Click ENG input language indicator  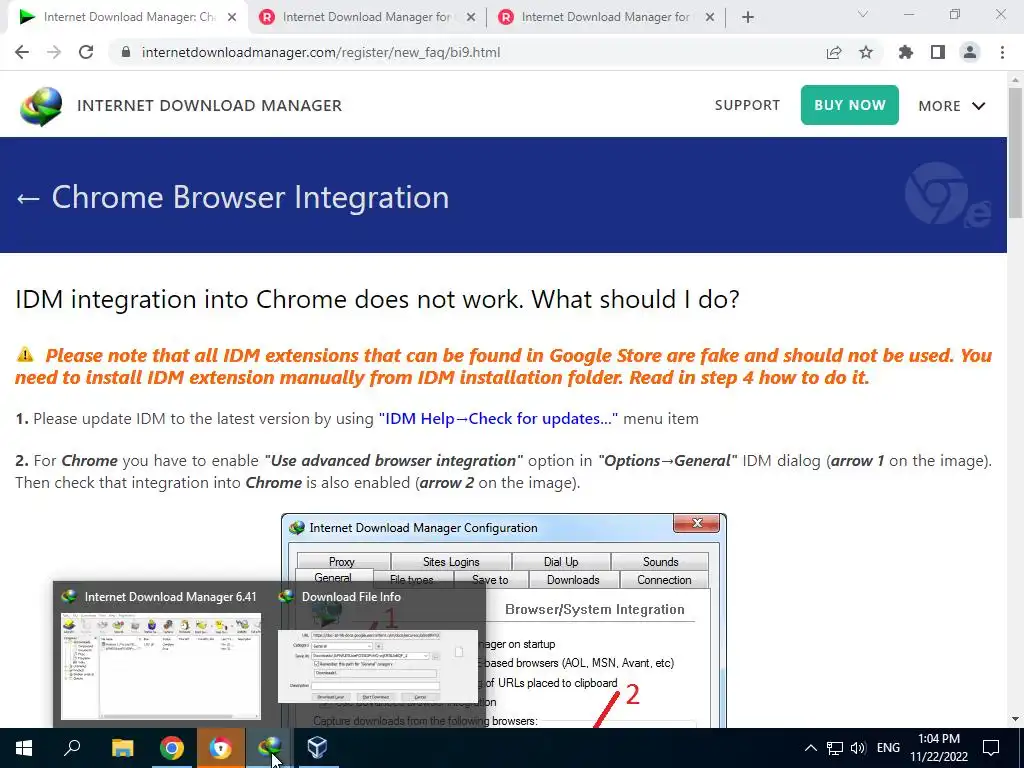point(888,748)
